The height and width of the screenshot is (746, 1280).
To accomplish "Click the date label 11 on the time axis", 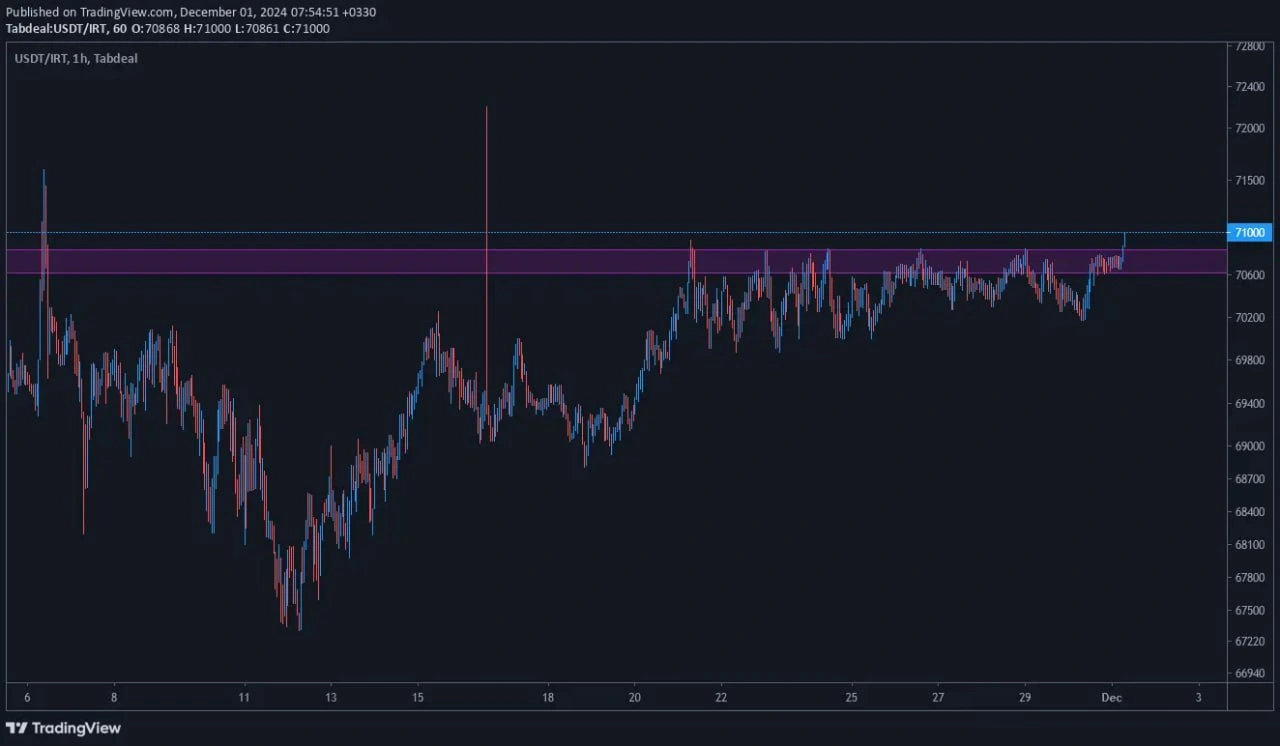I will 244,697.
